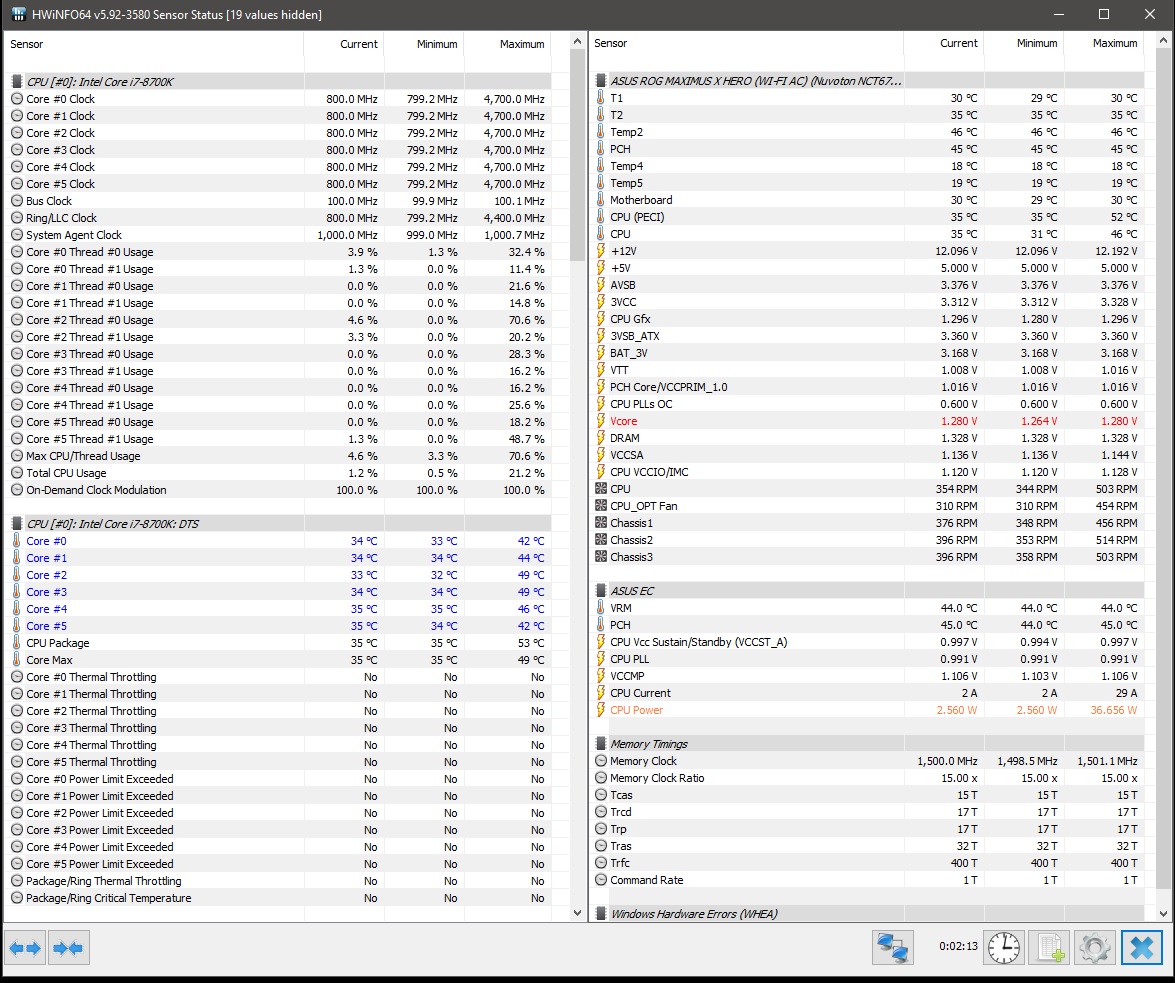Screen dimensions: 1175x983
Task: Select the Core Max temperature row
Action: click(278, 660)
